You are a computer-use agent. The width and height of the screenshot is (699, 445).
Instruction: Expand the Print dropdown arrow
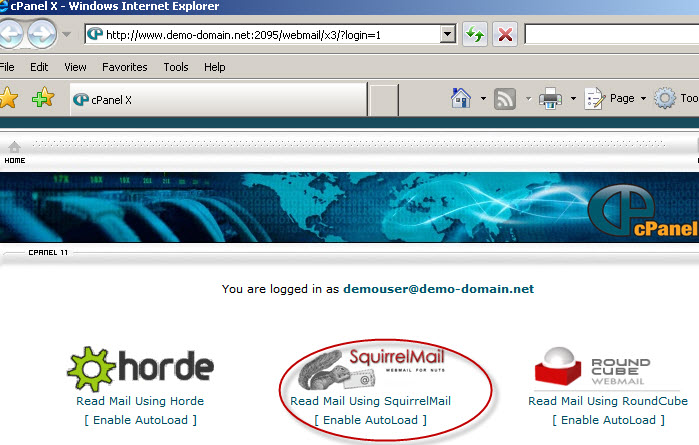coord(573,99)
